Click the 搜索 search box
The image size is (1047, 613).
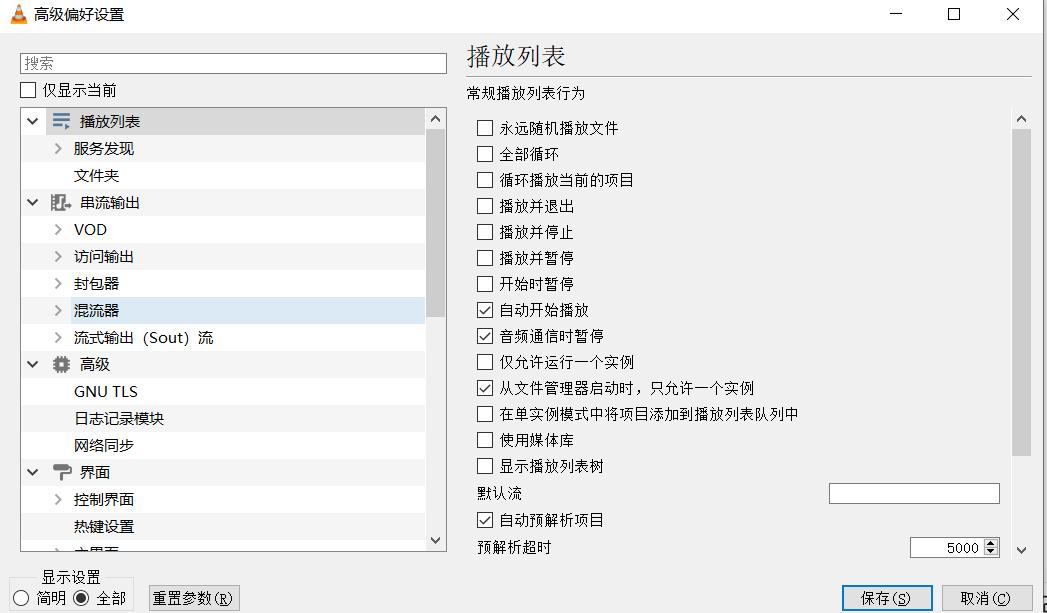tap(233, 63)
